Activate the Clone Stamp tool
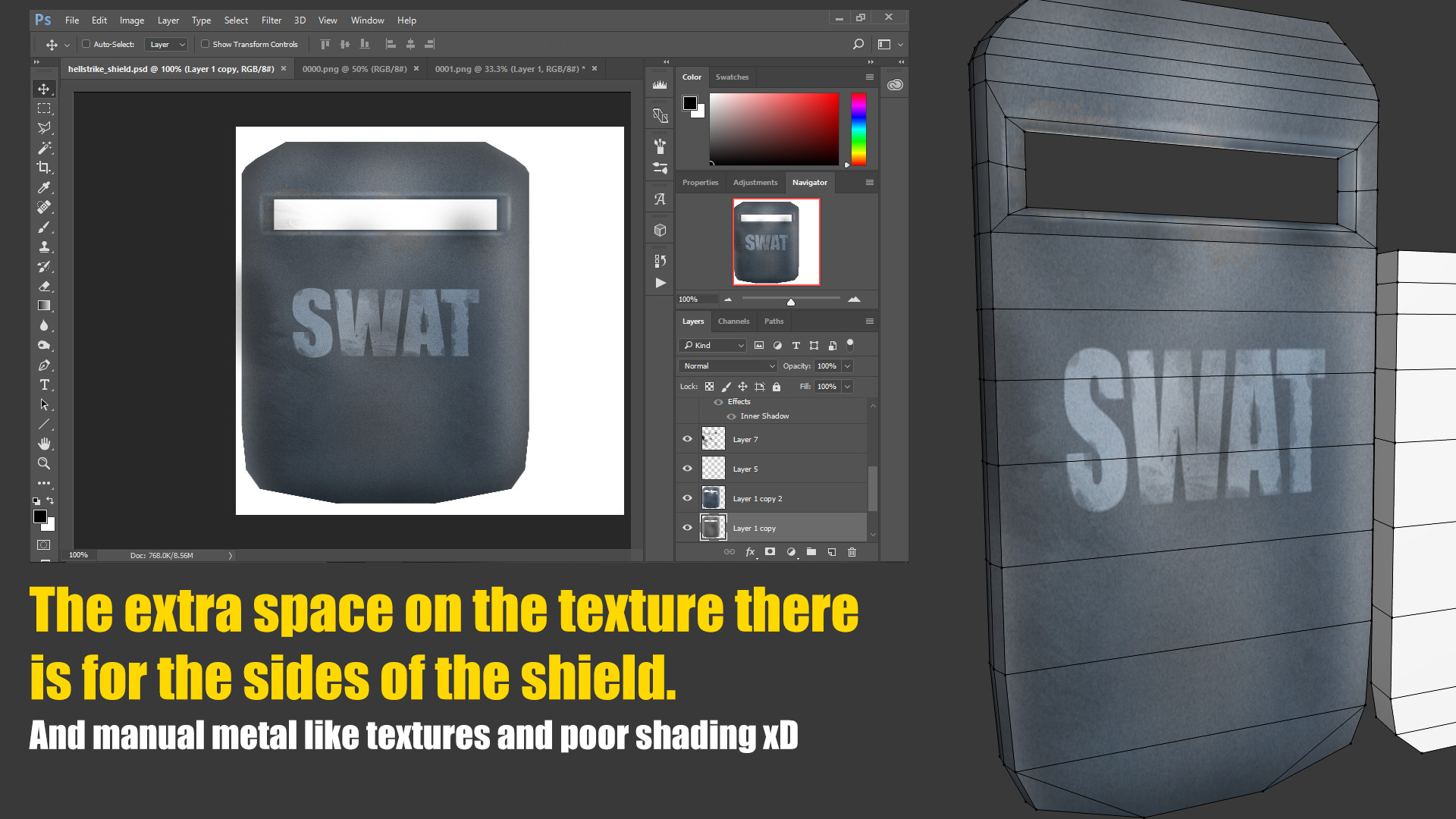Screen dimensions: 1456x819 tap(44, 246)
